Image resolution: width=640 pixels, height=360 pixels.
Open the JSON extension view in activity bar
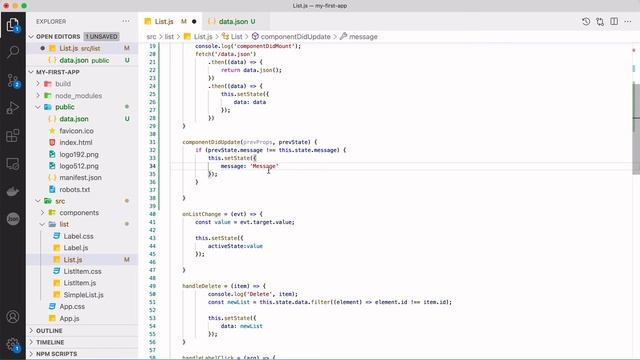tap(13, 219)
